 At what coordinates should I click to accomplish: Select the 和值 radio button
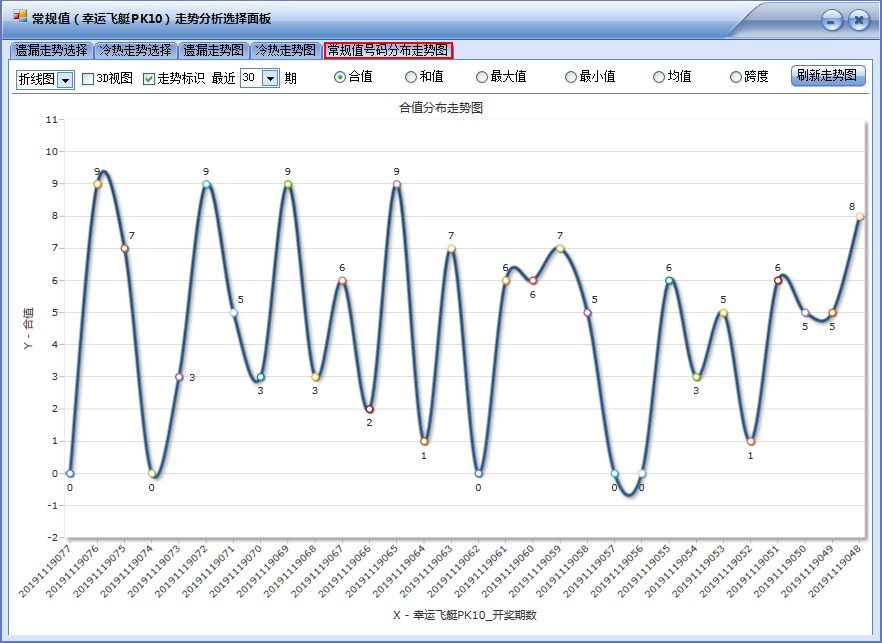click(x=410, y=77)
